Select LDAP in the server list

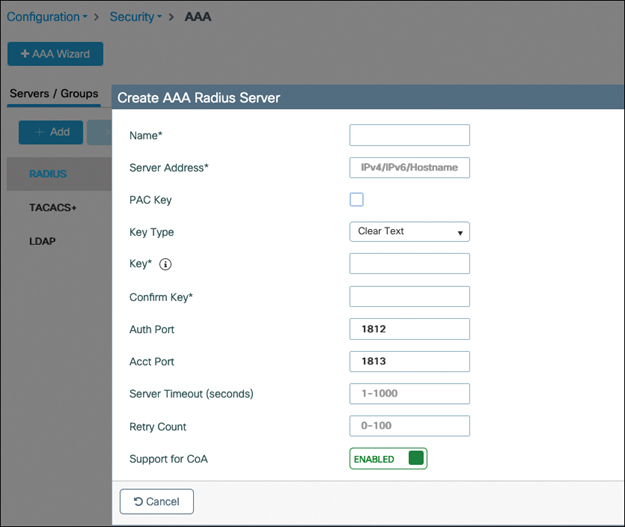coord(43,242)
